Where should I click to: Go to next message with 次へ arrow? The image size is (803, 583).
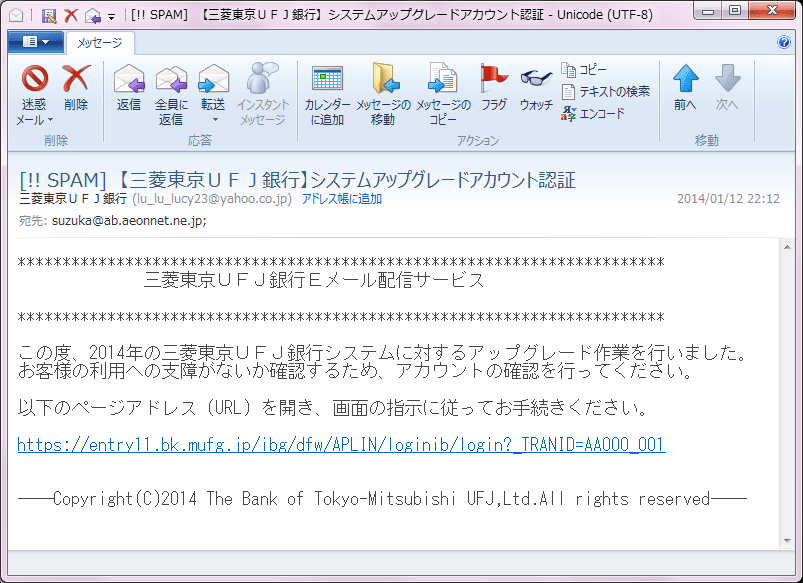click(x=727, y=87)
